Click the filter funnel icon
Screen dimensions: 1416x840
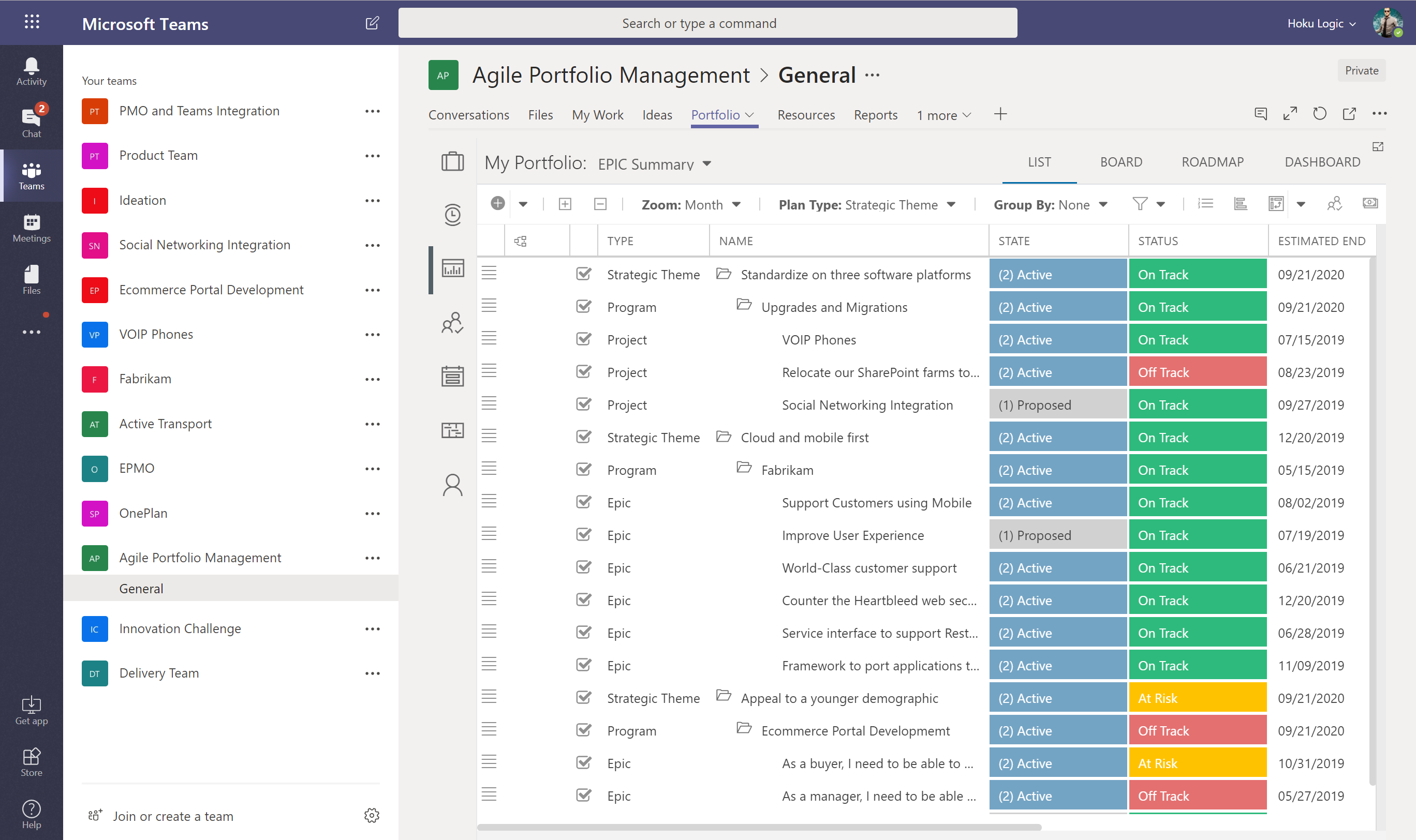pos(1140,204)
